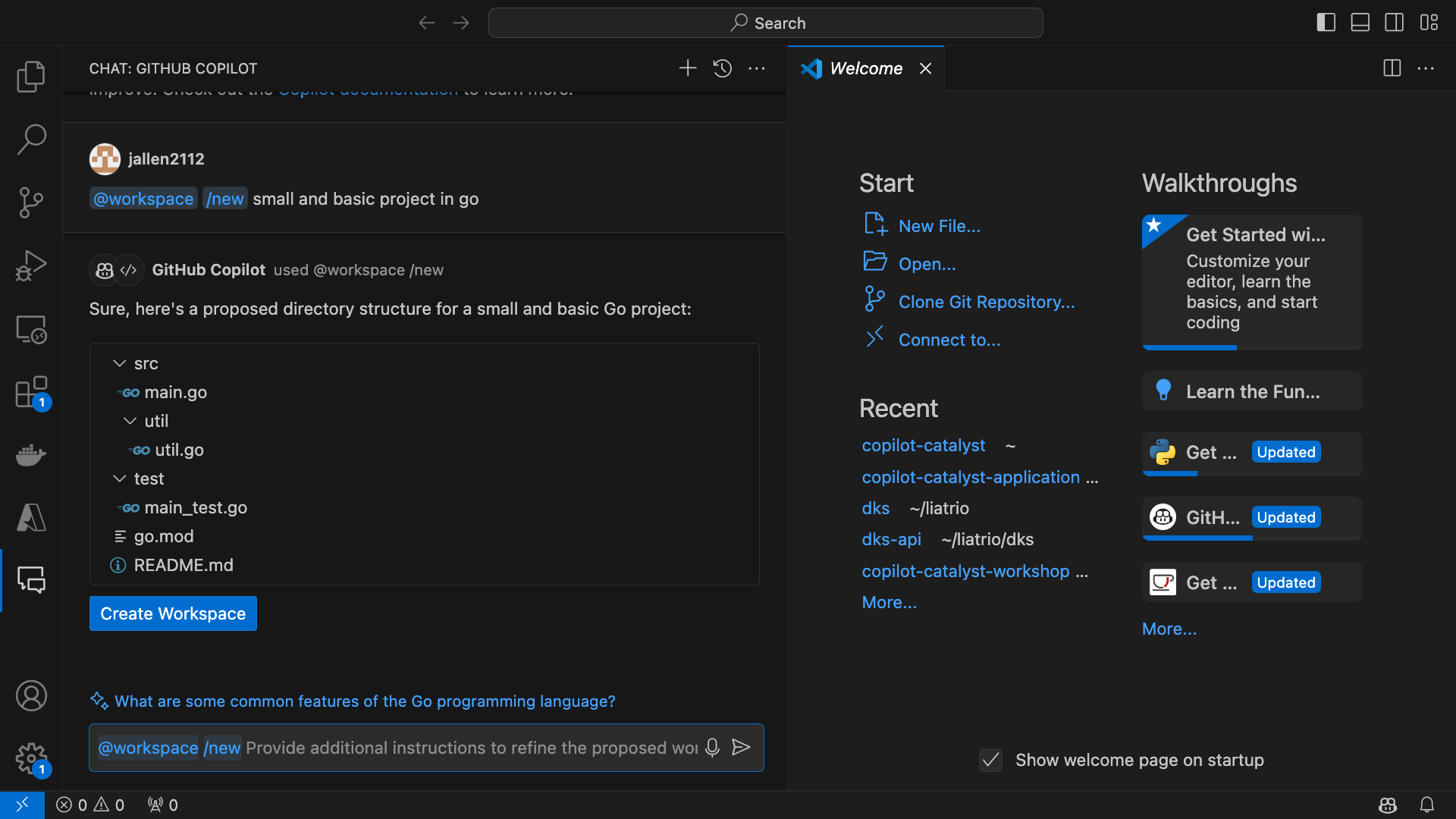Click More... under Recent list
The height and width of the screenshot is (819, 1456).
[x=889, y=603]
